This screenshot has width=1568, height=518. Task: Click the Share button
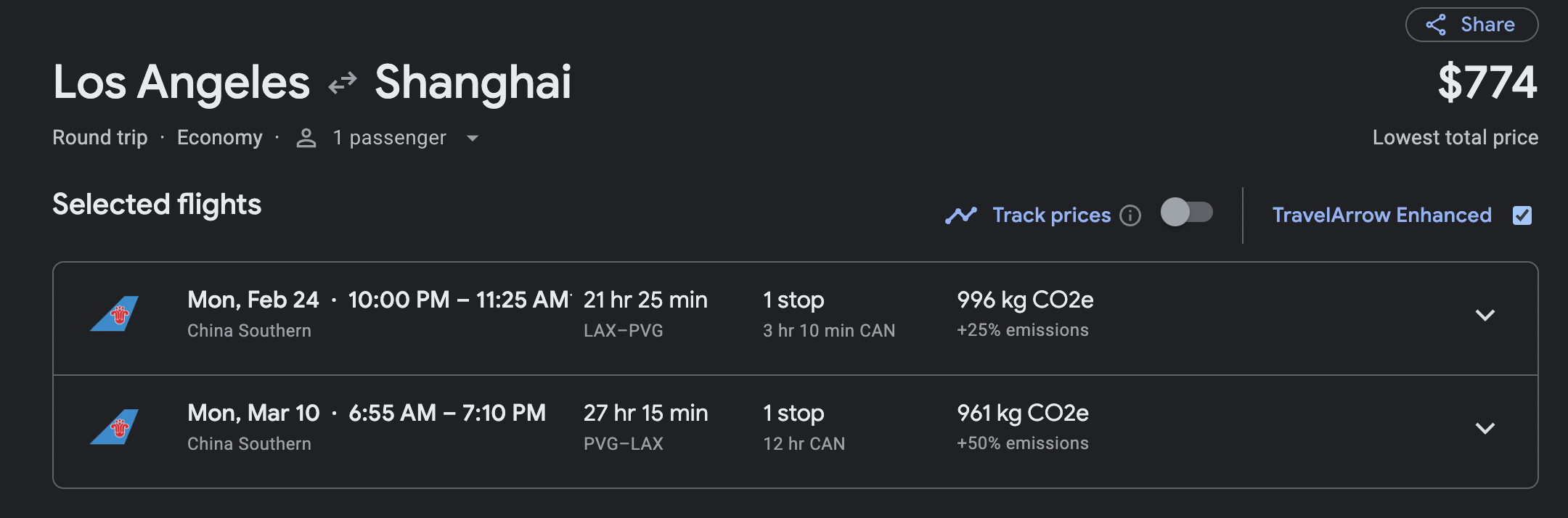tap(1471, 25)
